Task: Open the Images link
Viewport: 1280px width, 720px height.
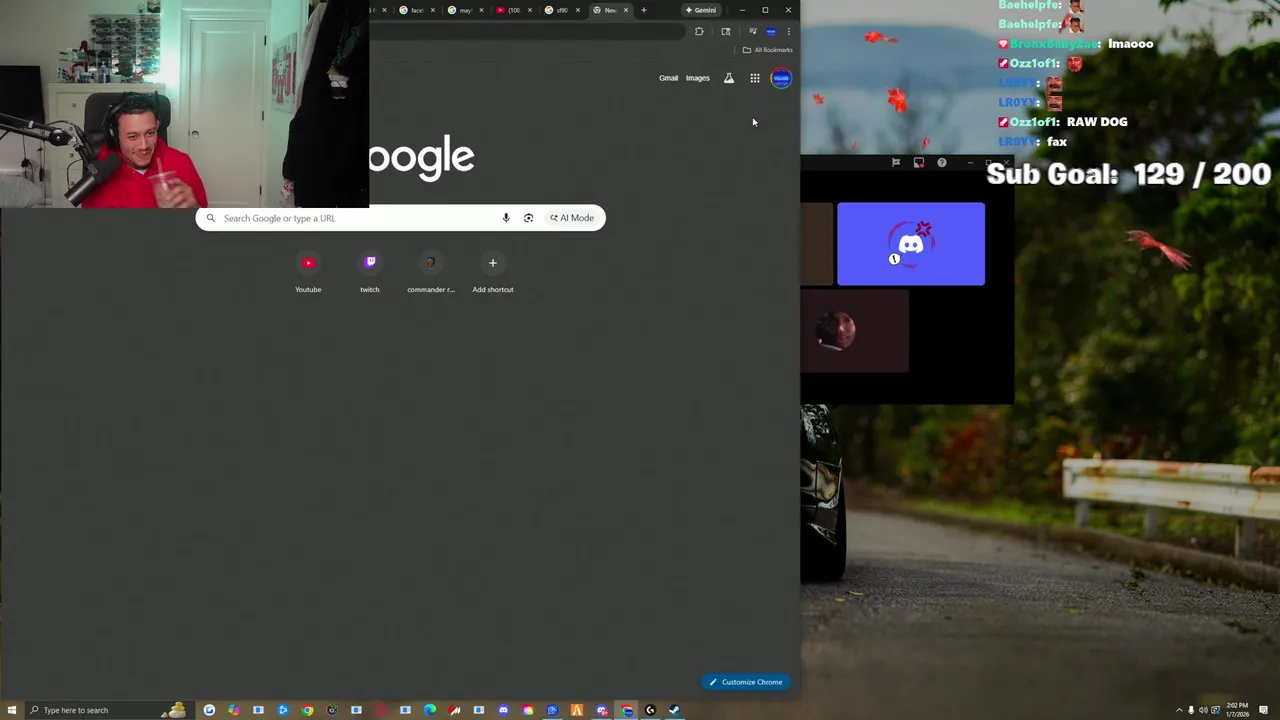Action: point(698,78)
